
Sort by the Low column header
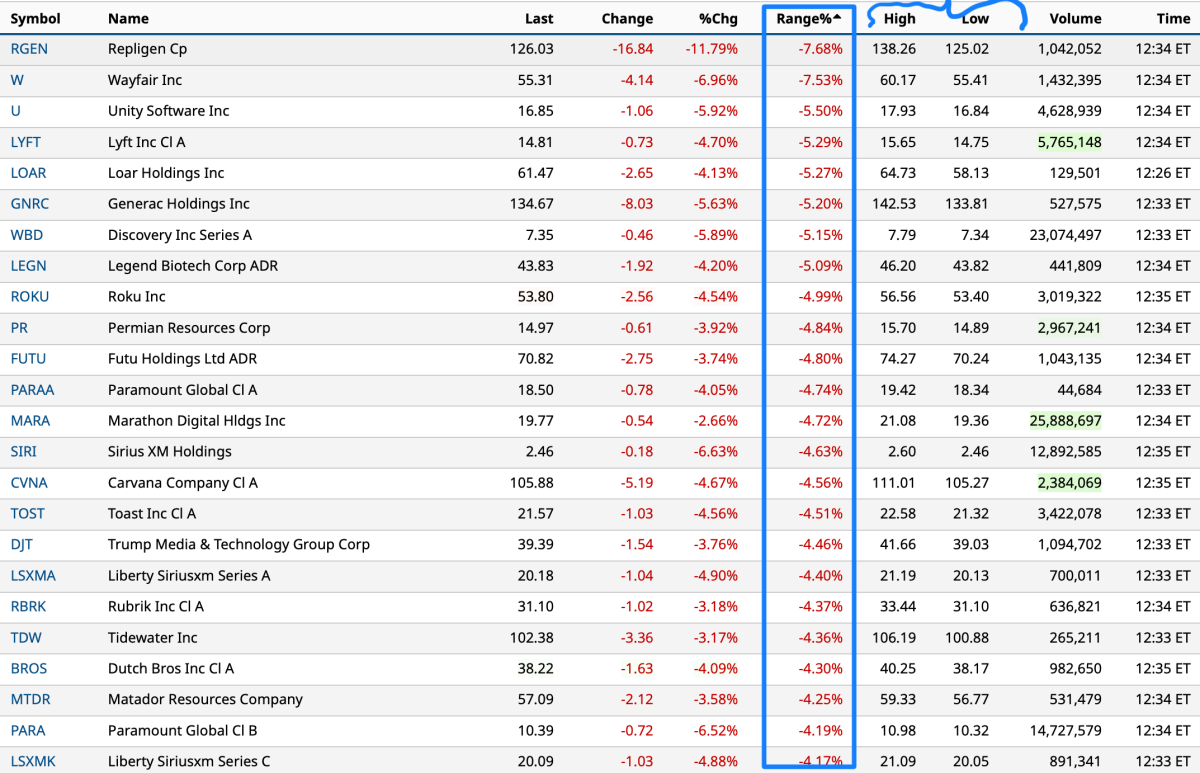pos(974,18)
